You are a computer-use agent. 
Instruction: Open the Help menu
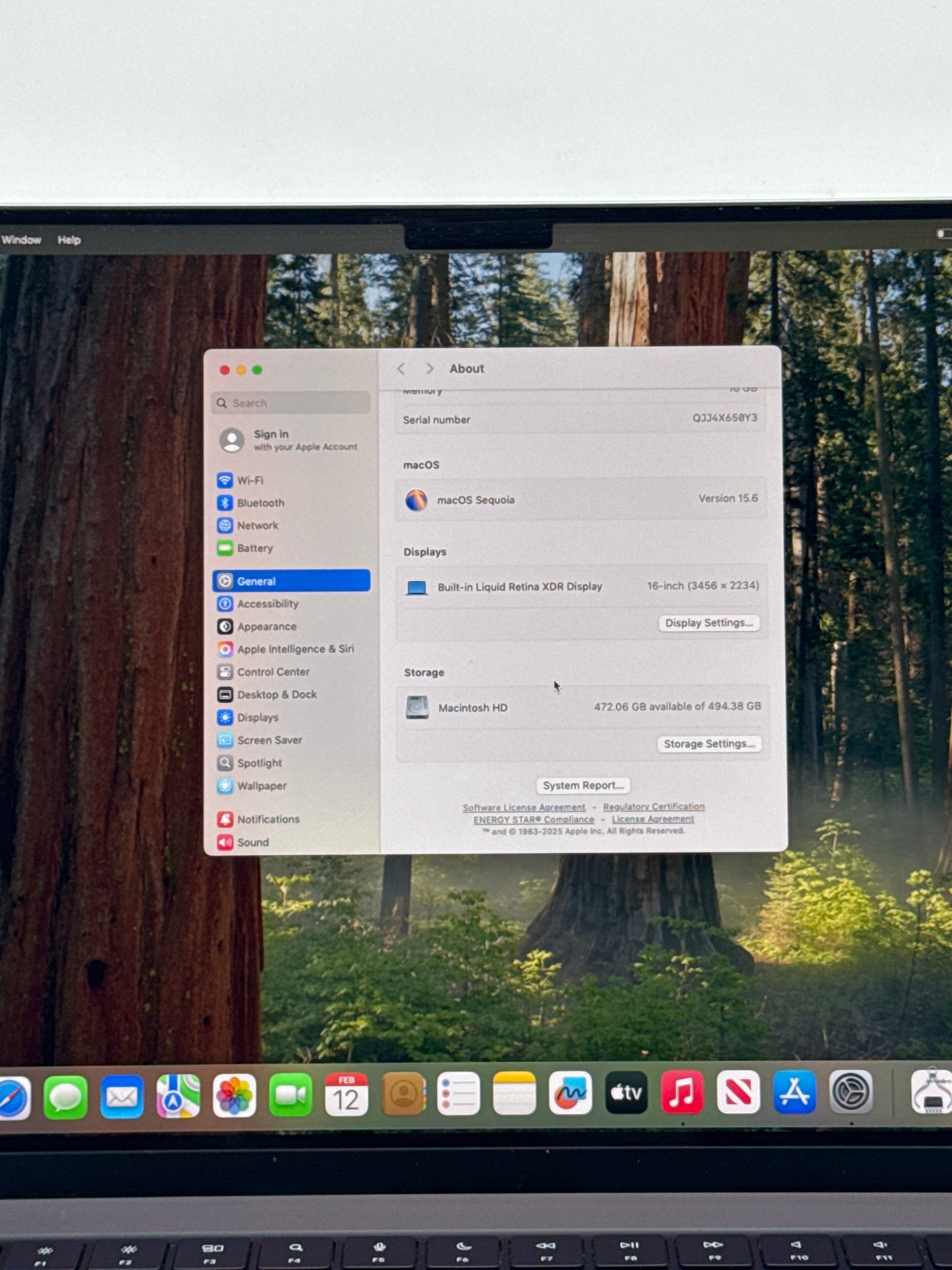click(69, 240)
